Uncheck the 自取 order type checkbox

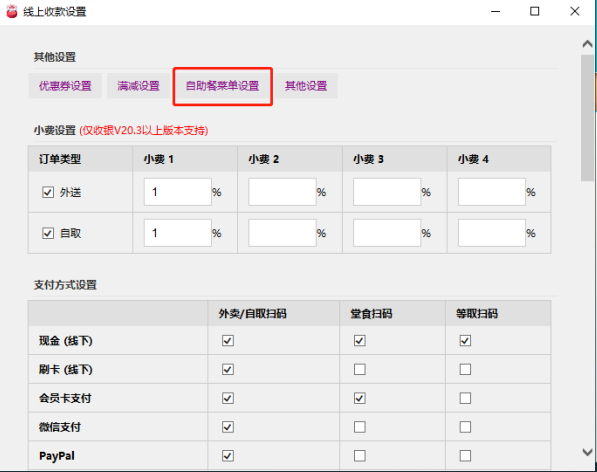(x=48, y=233)
